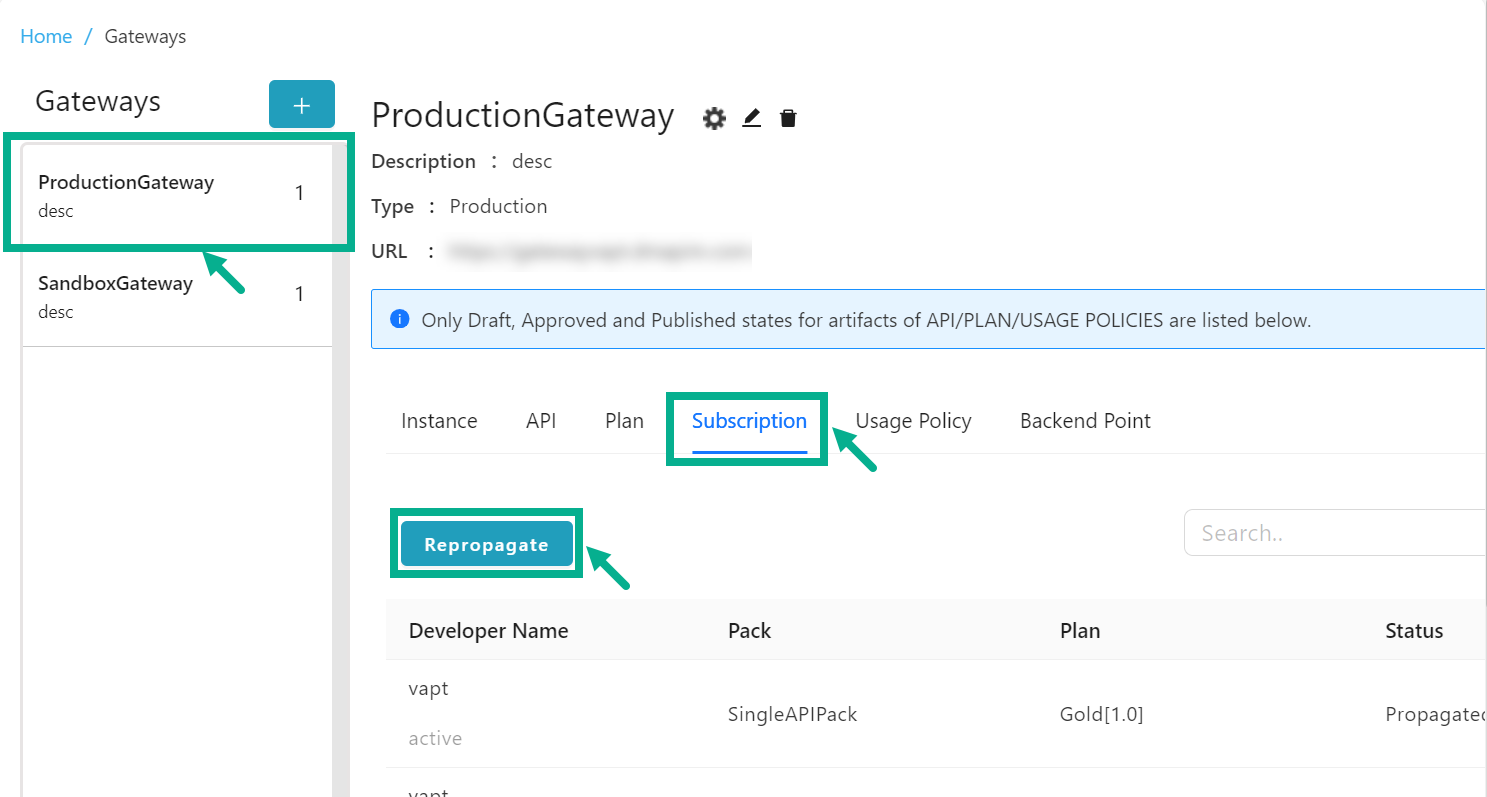The width and height of the screenshot is (1487, 797).
Task: Click the Repropagate button
Action: click(487, 543)
